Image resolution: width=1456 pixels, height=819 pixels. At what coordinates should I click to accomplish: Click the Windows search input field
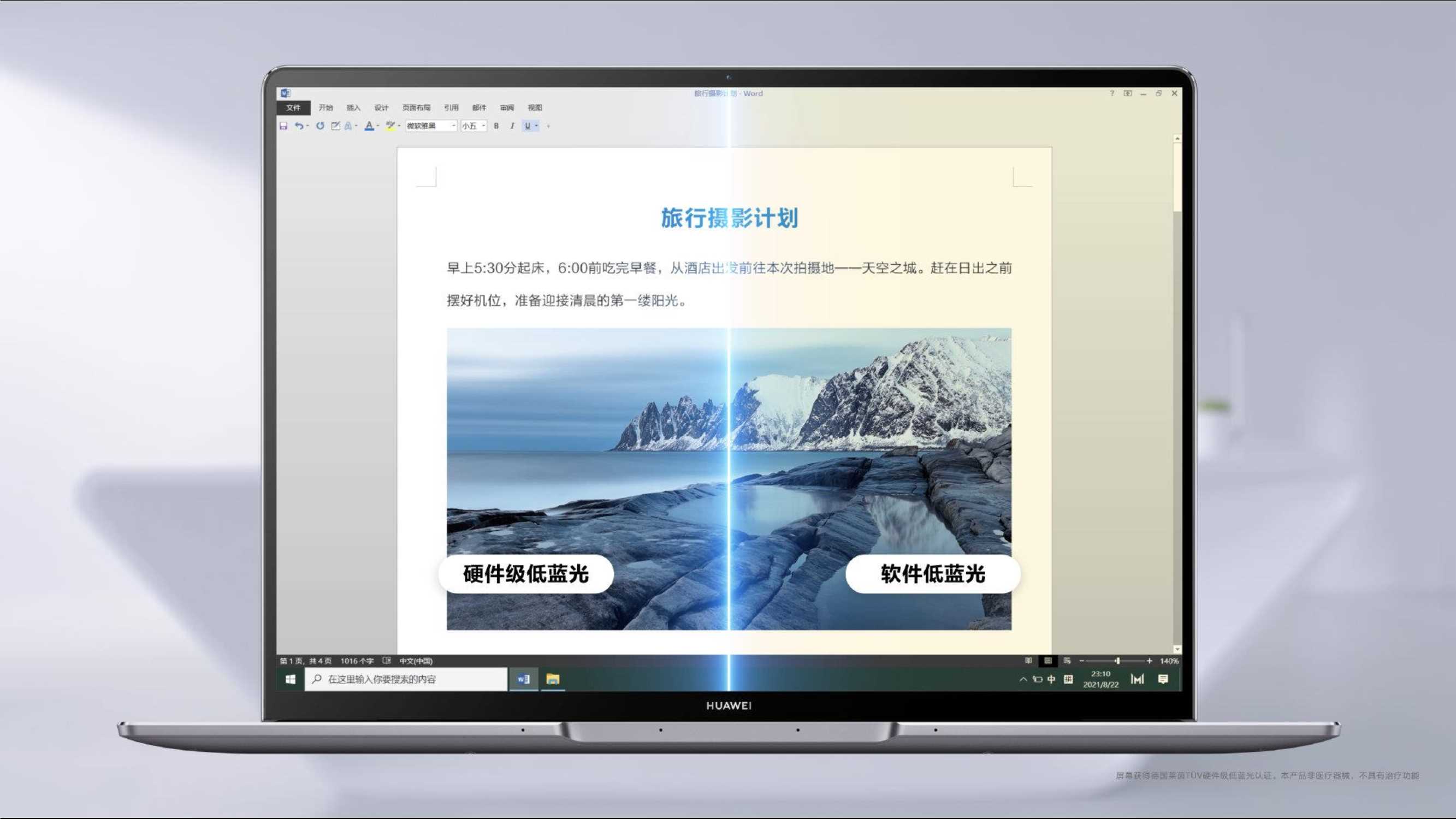point(407,679)
